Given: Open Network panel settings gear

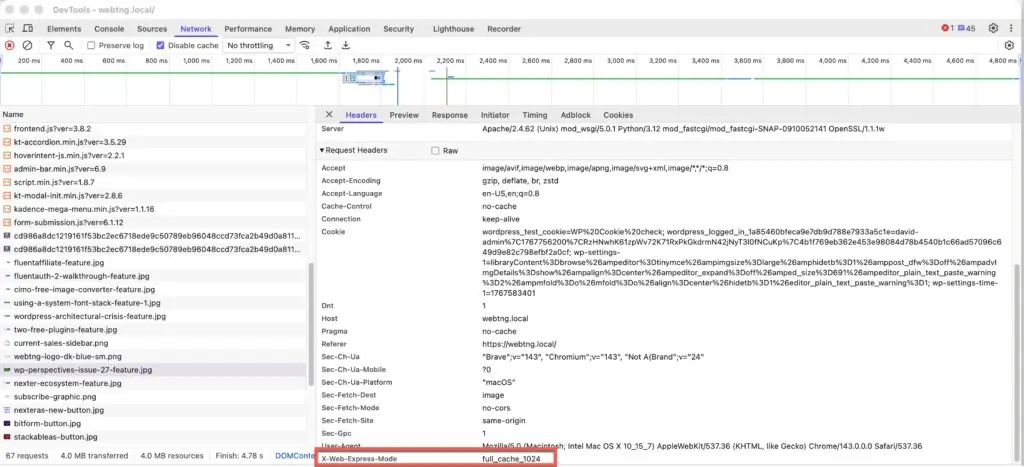Looking at the screenshot, I should click(1009, 46).
